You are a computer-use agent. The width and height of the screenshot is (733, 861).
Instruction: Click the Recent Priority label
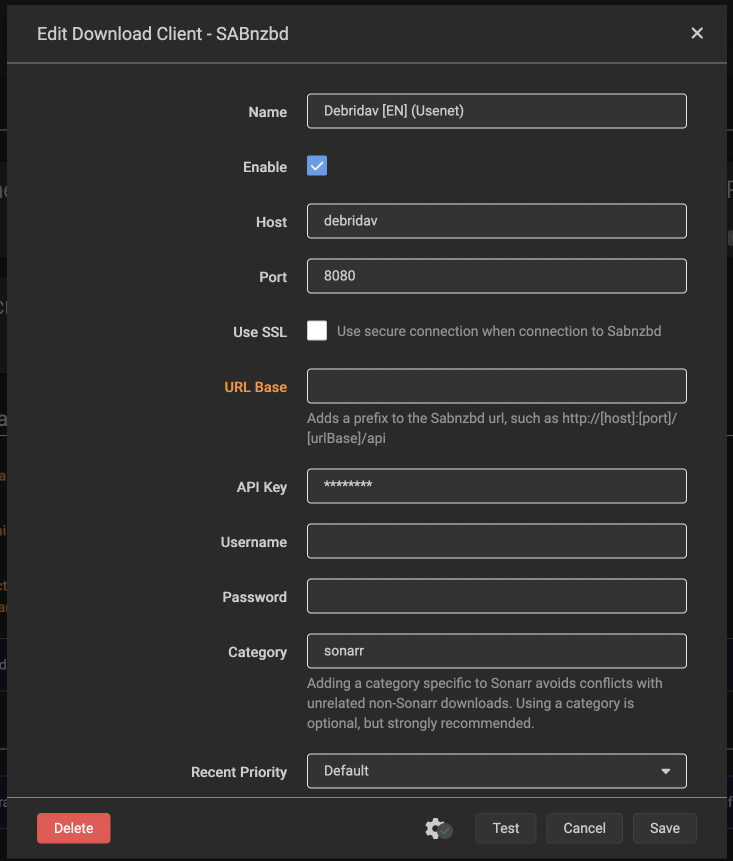tap(239, 772)
